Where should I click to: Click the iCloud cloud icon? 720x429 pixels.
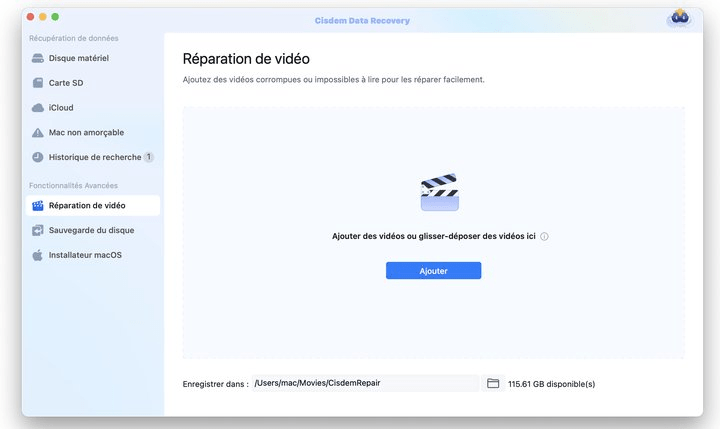pos(38,108)
